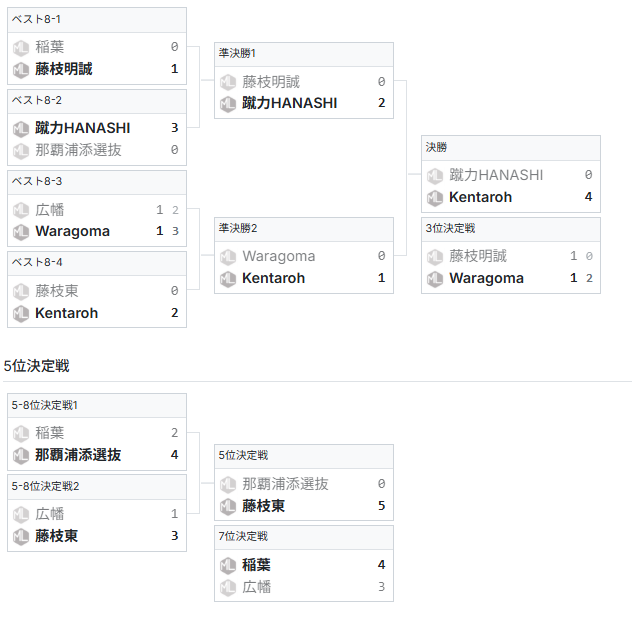
Task: Click 那覇浦添選抜's team icon in 5-8位決定戦1
Action: coord(21,455)
